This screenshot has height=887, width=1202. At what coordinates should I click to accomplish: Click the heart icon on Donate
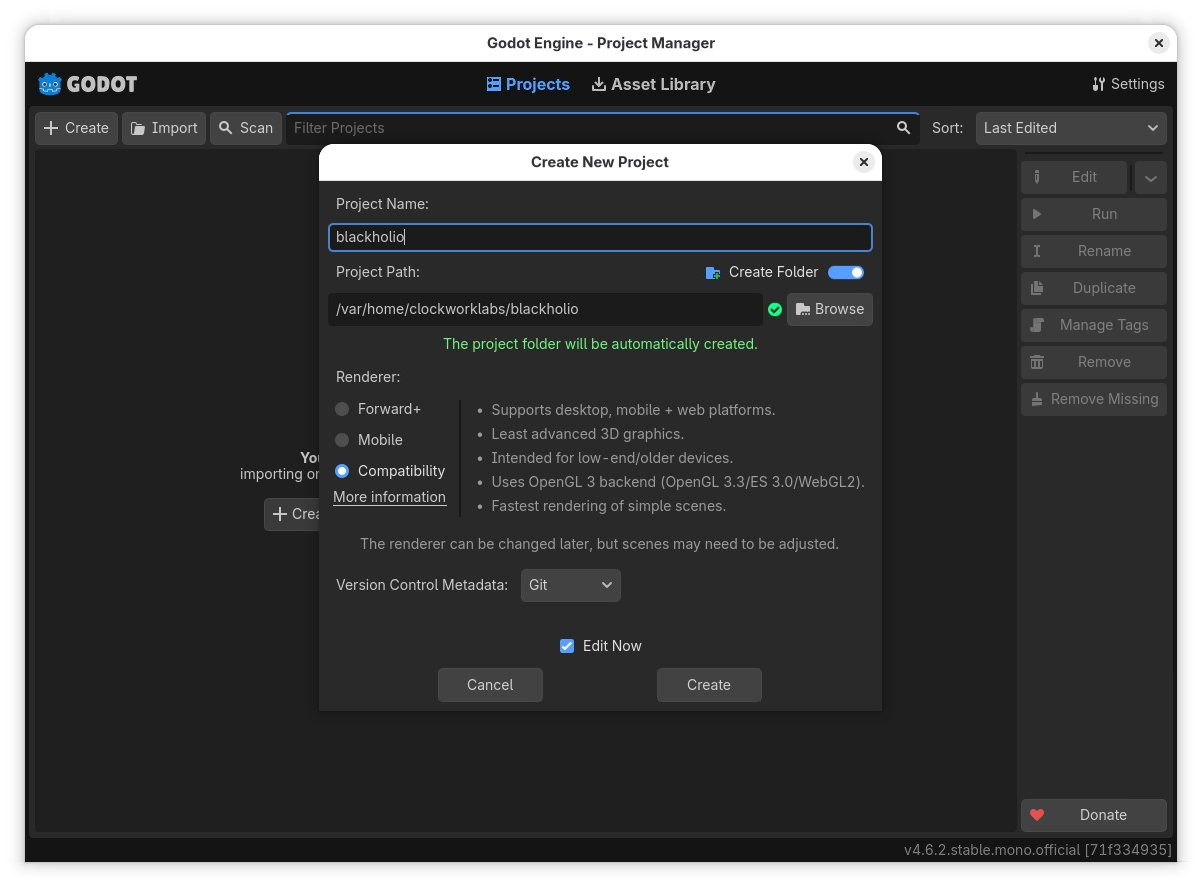tap(1037, 815)
